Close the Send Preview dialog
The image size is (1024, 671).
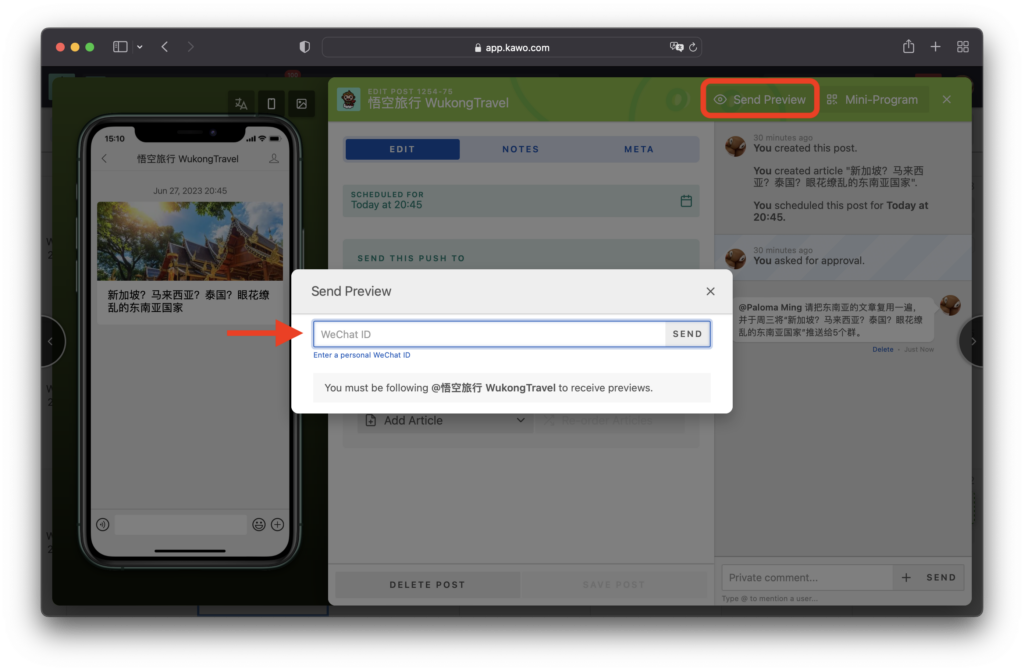711,291
